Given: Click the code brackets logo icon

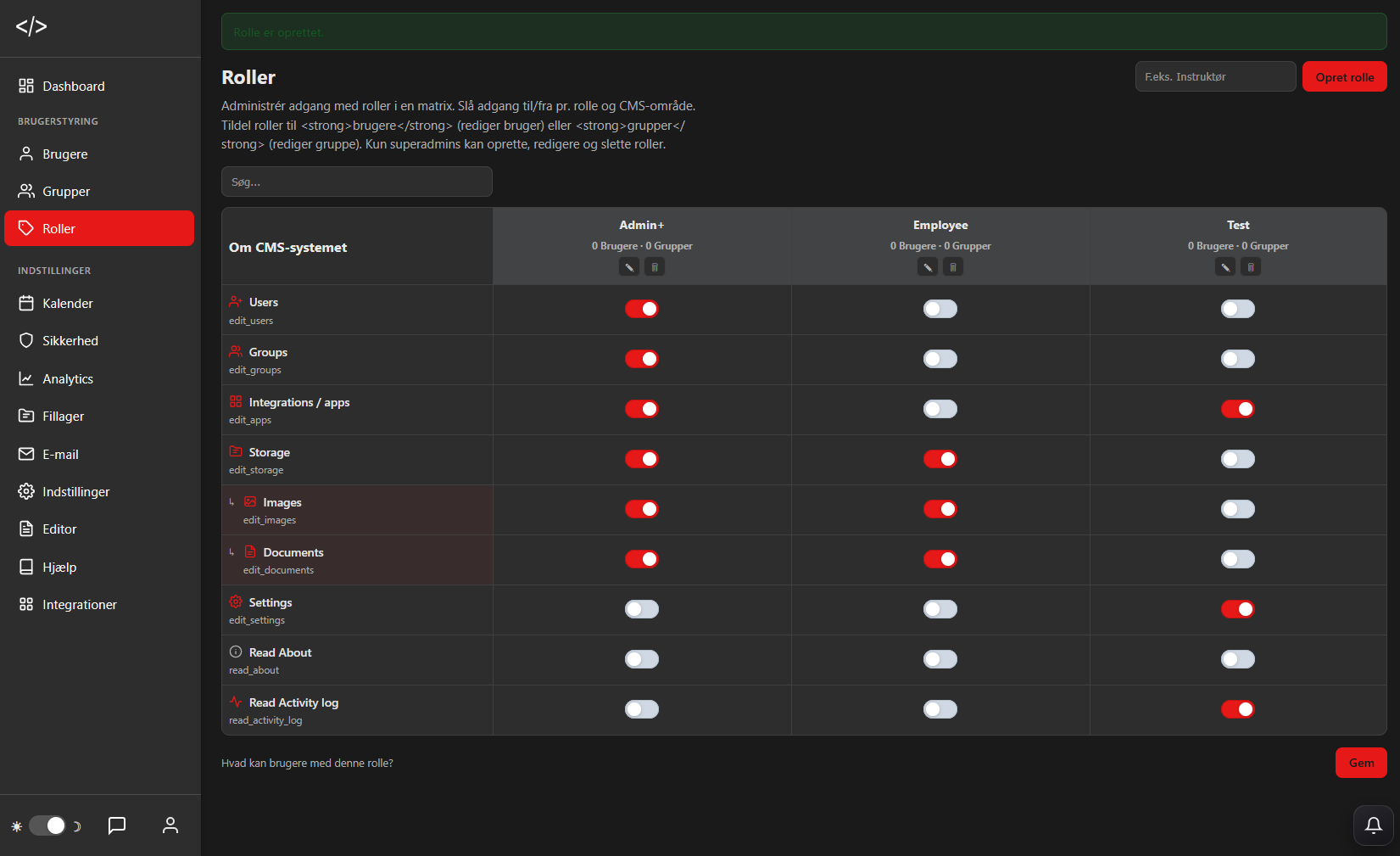Looking at the screenshot, I should coord(31,26).
